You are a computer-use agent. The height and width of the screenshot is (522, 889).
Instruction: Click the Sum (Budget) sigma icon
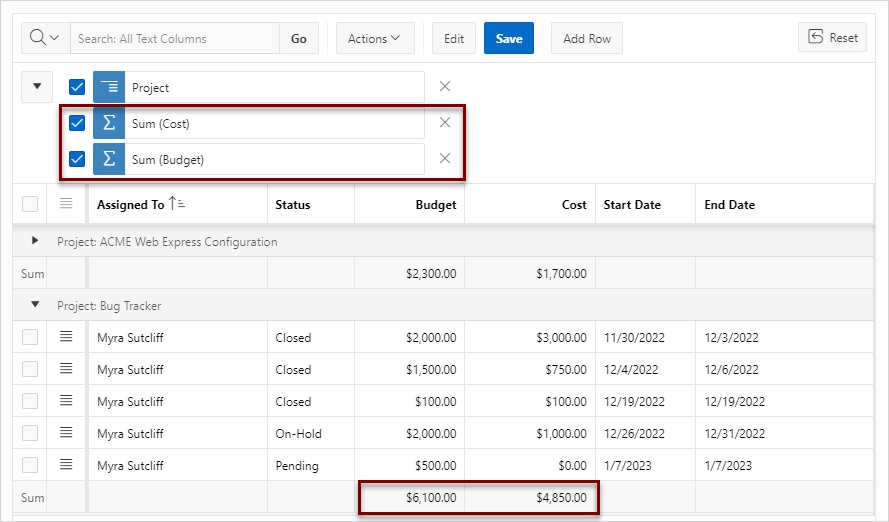point(109,159)
